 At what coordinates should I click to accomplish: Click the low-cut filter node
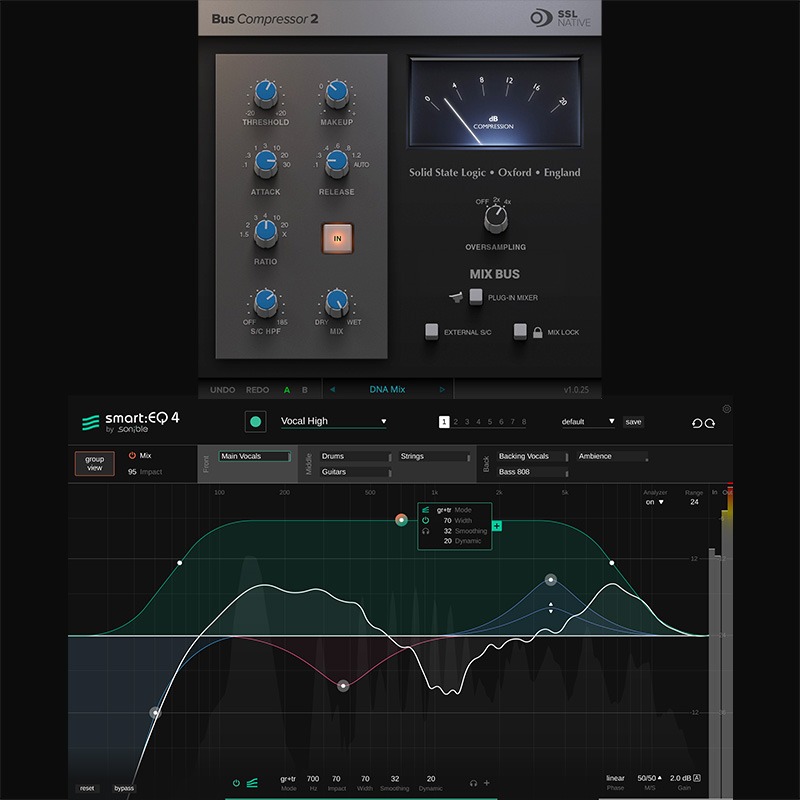tap(155, 713)
